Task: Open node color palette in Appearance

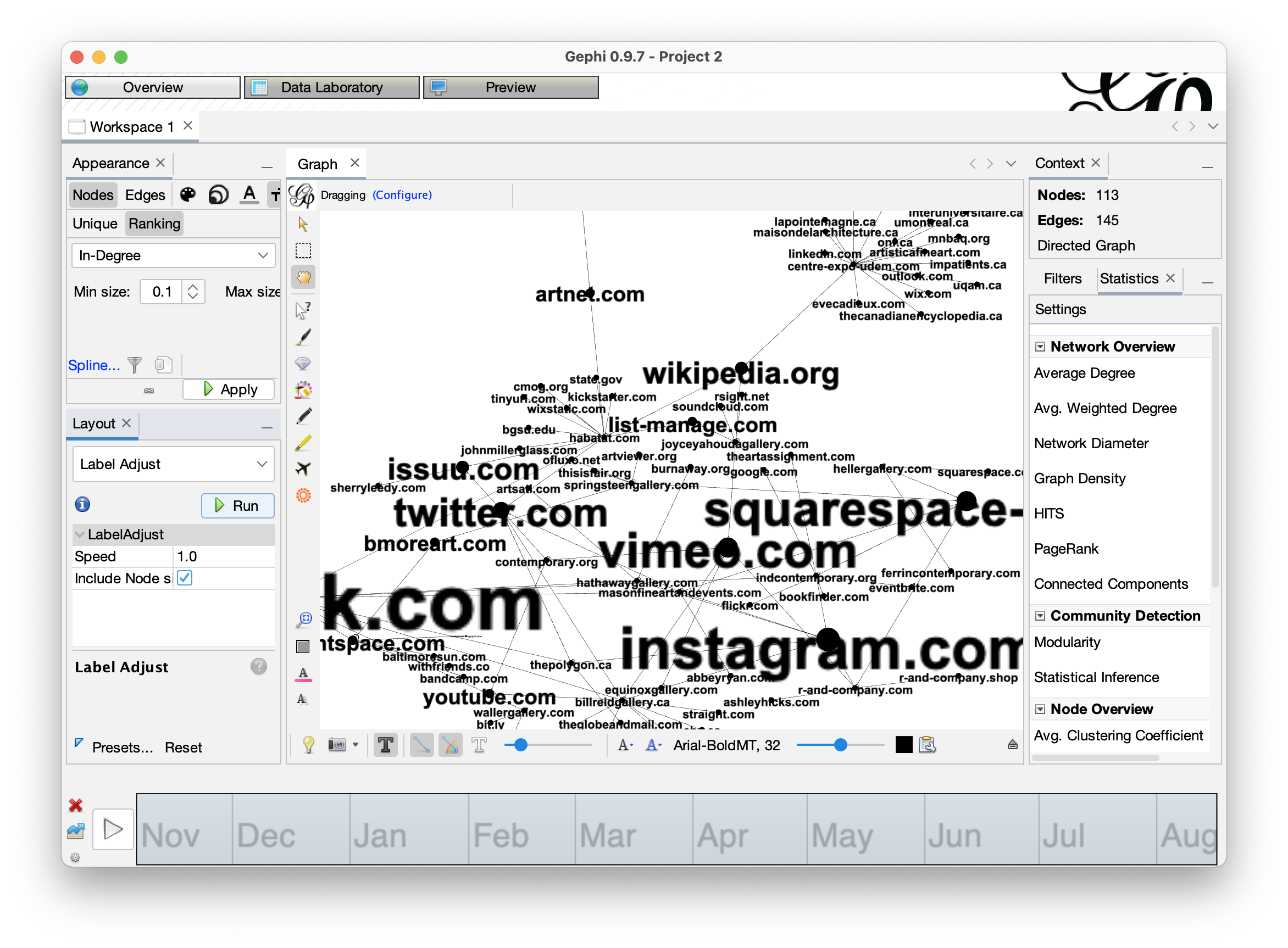Action: click(188, 194)
